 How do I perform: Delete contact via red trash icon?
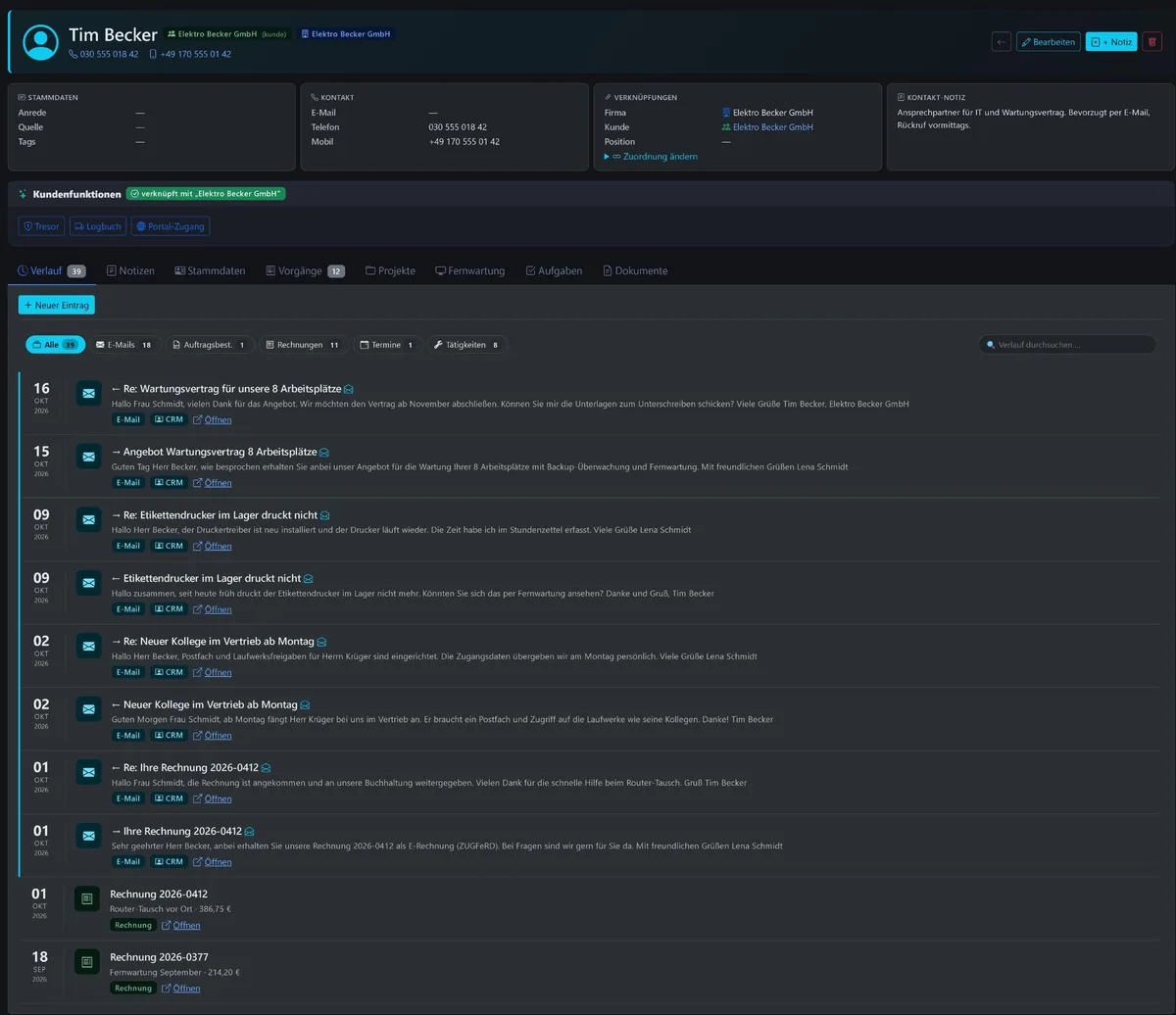pyautogui.click(x=1151, y=42)
